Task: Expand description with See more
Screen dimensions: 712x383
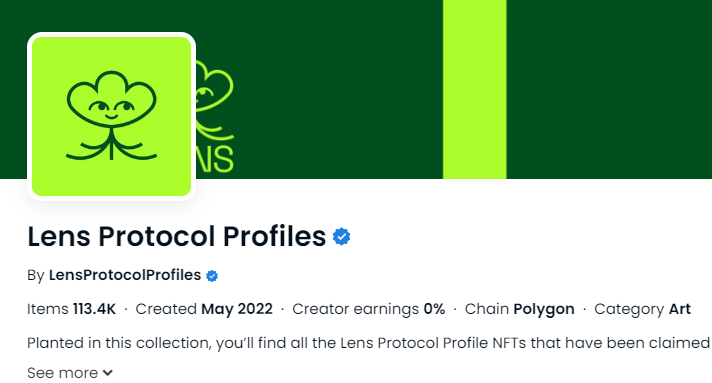Action: click(x=70, y=373)
